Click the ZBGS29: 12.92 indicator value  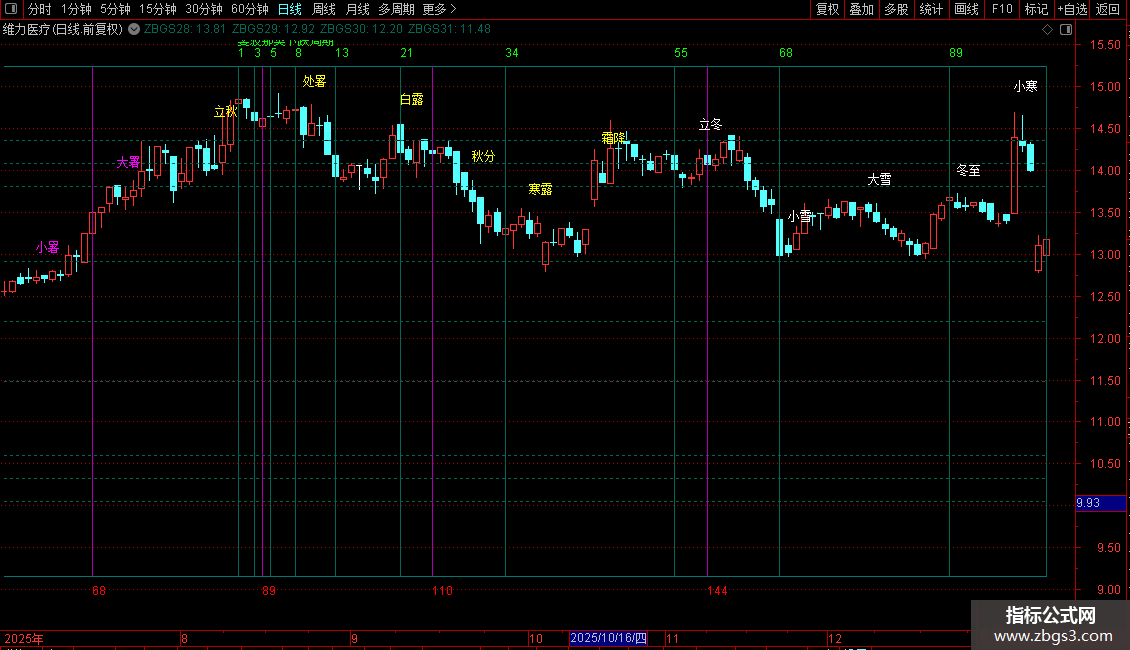[273, 30]
